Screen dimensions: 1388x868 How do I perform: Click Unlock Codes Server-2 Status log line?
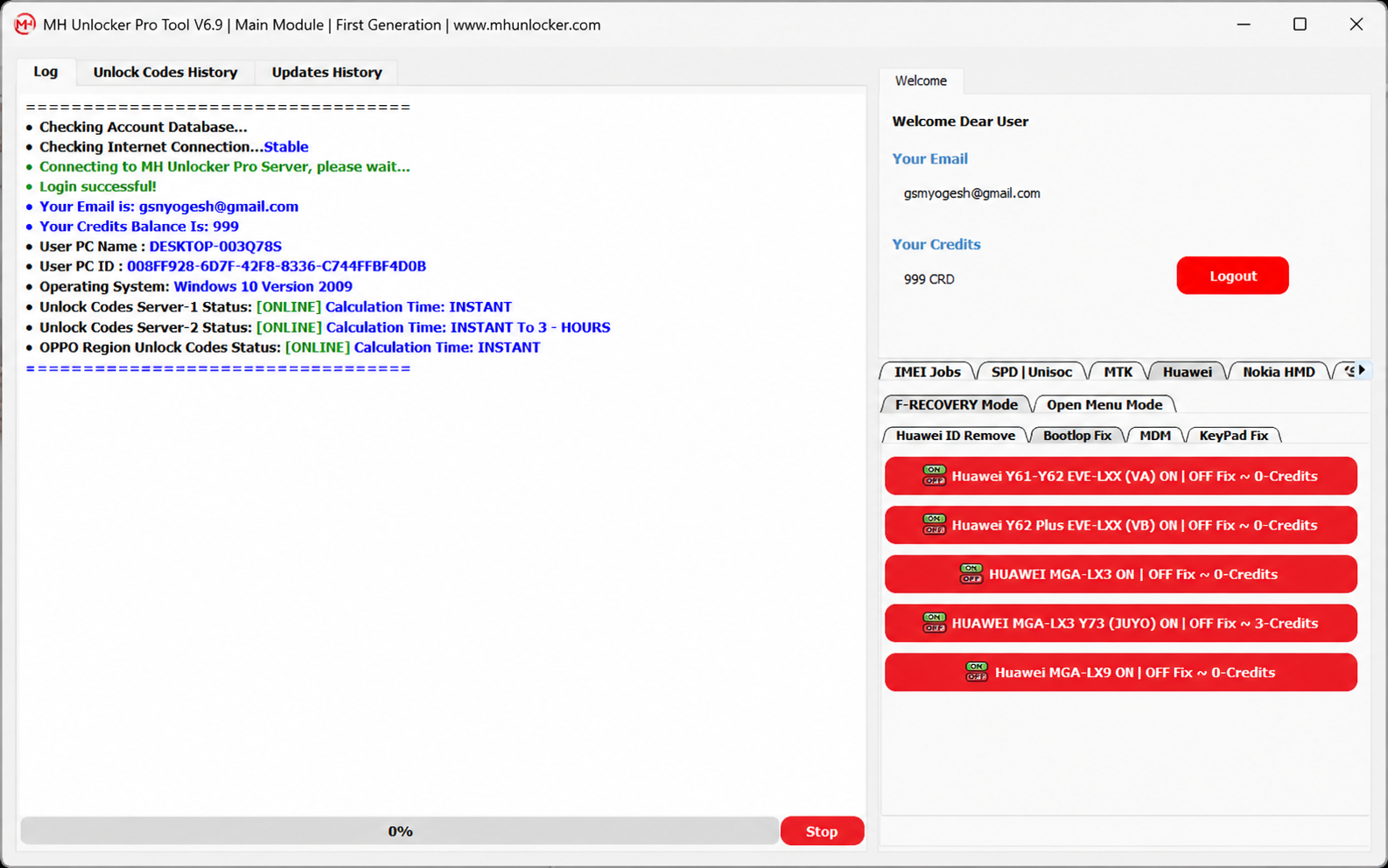pos(325,327)
